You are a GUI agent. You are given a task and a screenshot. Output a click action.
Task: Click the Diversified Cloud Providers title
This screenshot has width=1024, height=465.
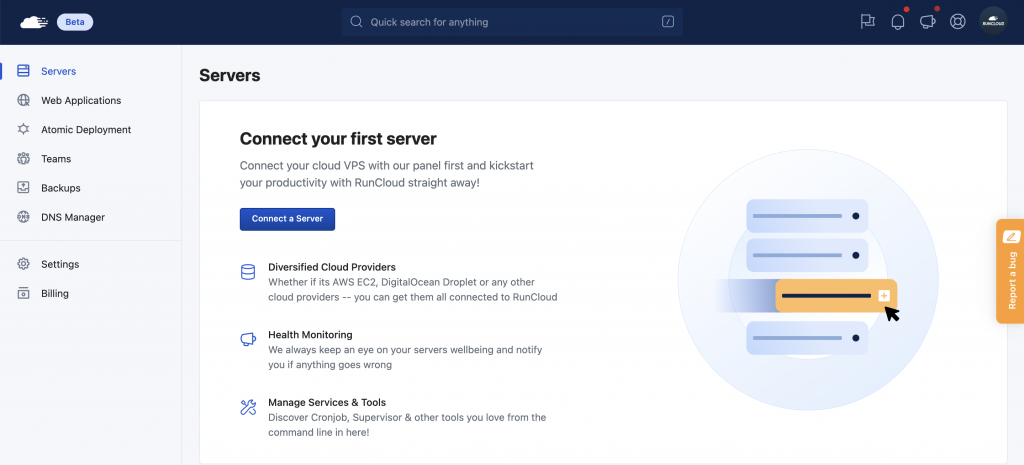[332, 267]
